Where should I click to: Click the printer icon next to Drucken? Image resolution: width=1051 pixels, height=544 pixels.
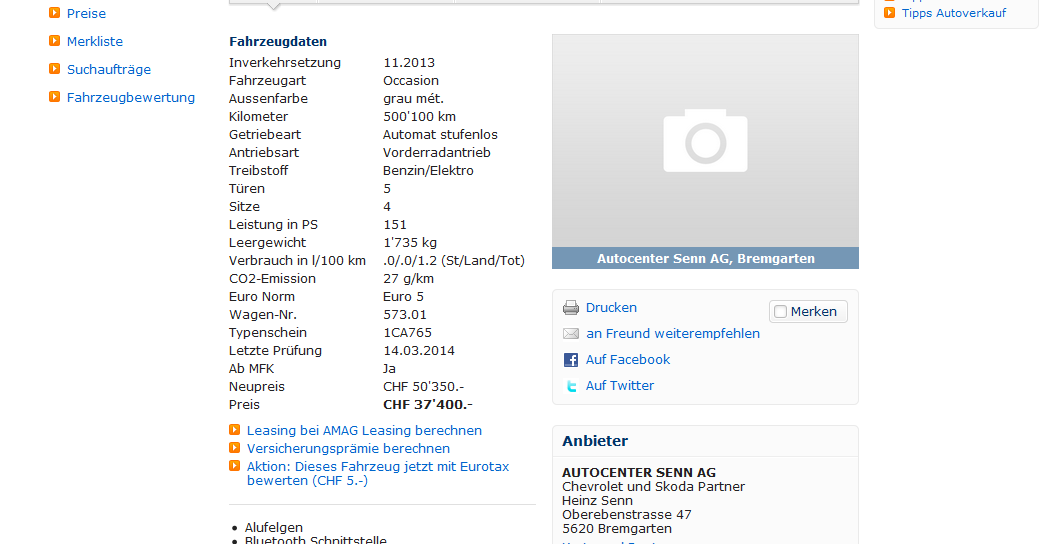[571, 308]
